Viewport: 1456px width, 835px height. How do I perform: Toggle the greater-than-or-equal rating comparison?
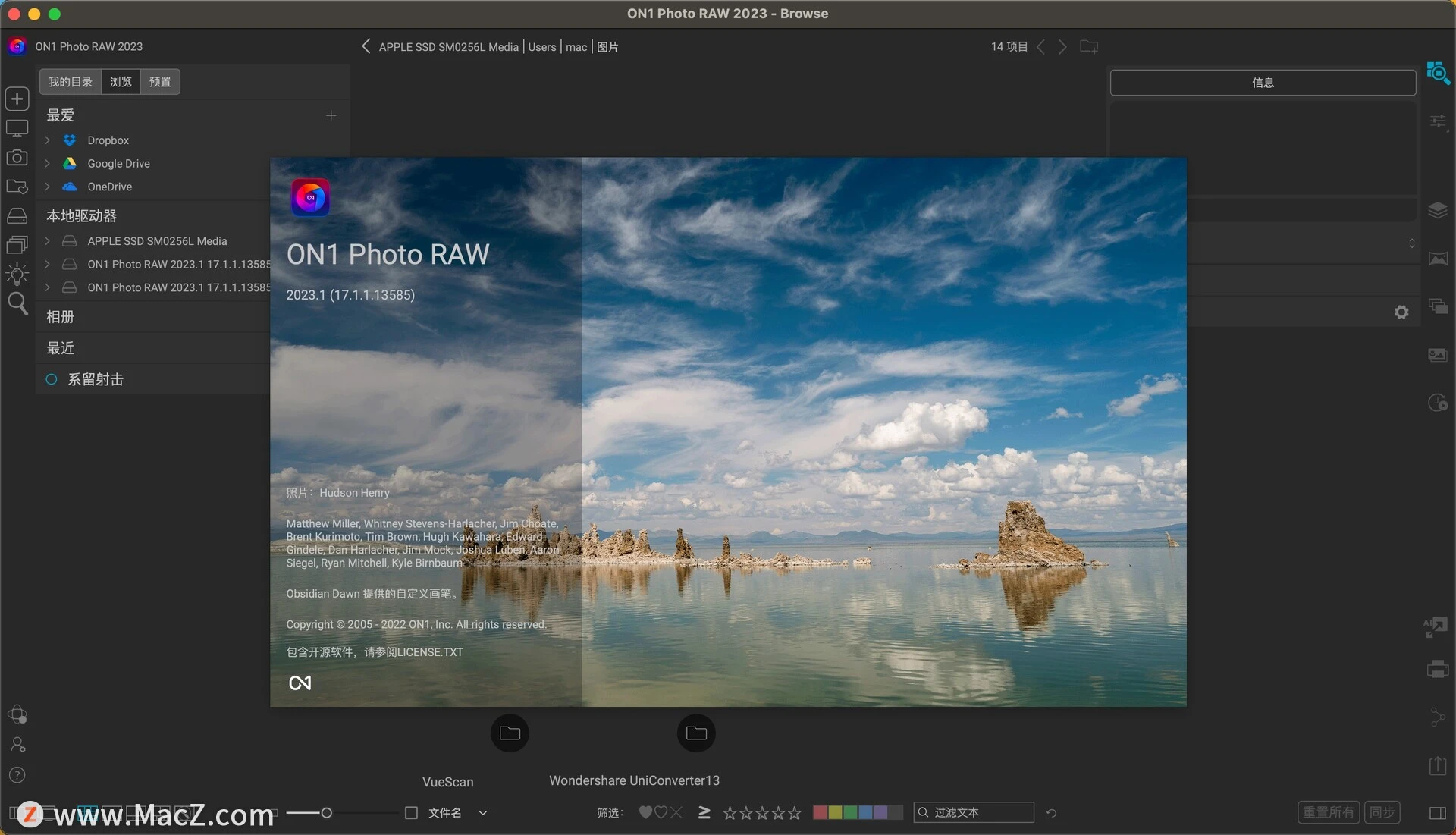point(704,812)
